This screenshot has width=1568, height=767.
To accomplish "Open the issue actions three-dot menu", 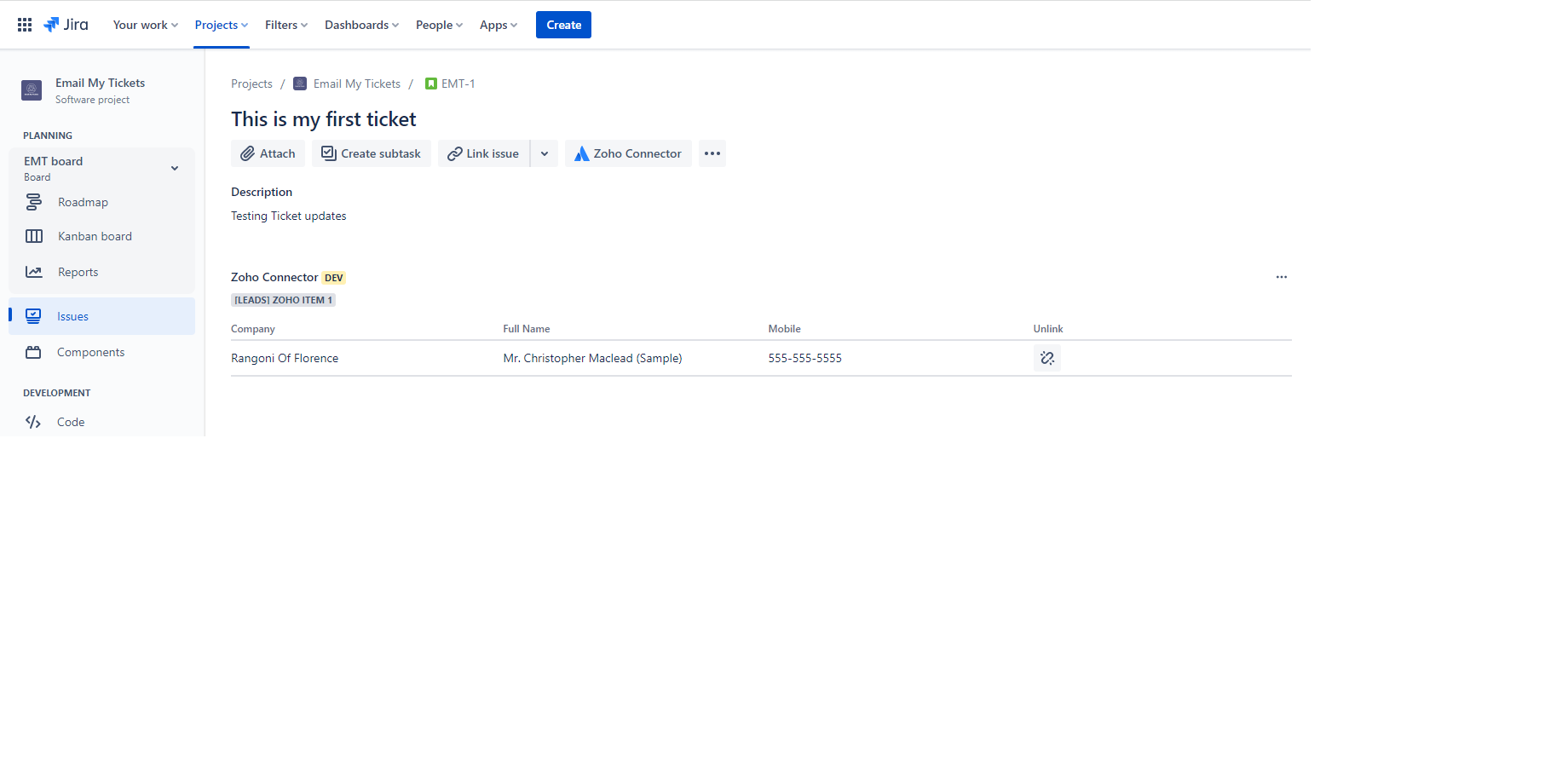I will [712, 153].
